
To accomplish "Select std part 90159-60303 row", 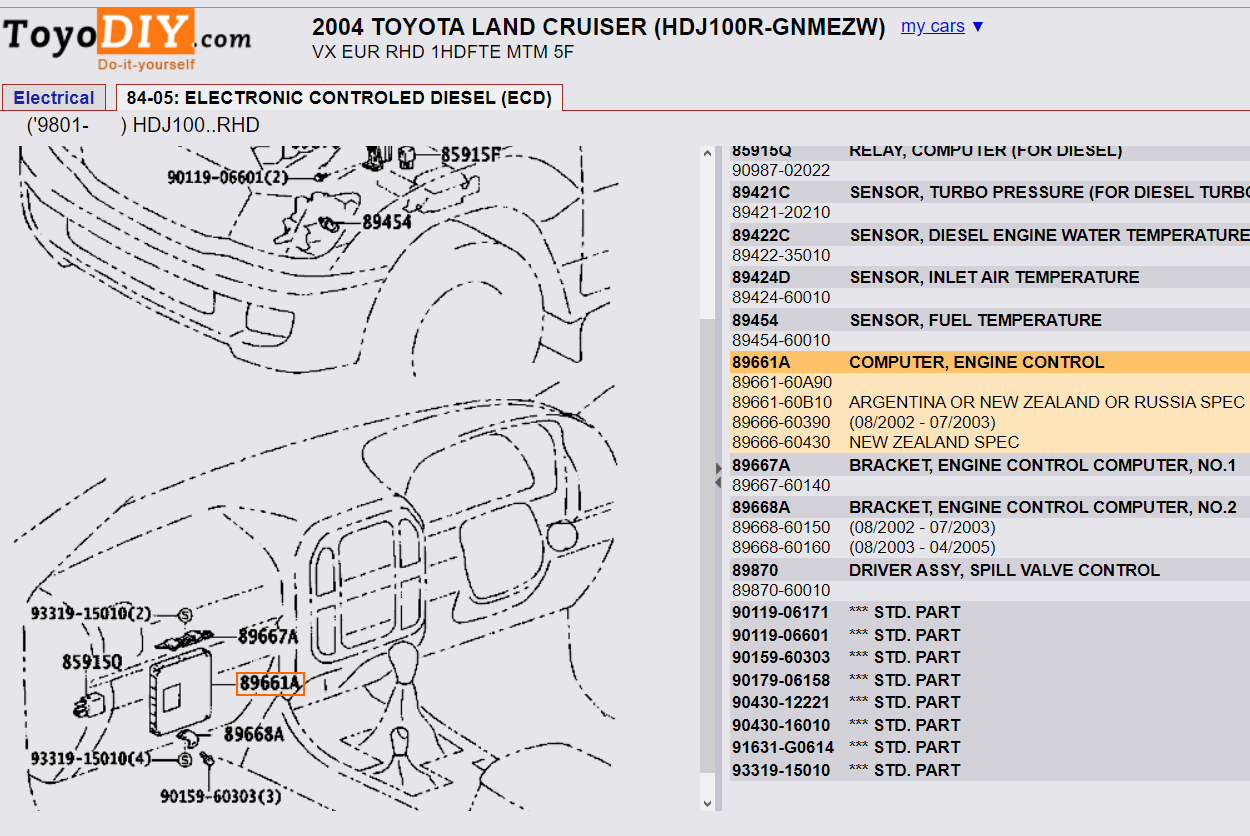I will click(x=990, y=657).
